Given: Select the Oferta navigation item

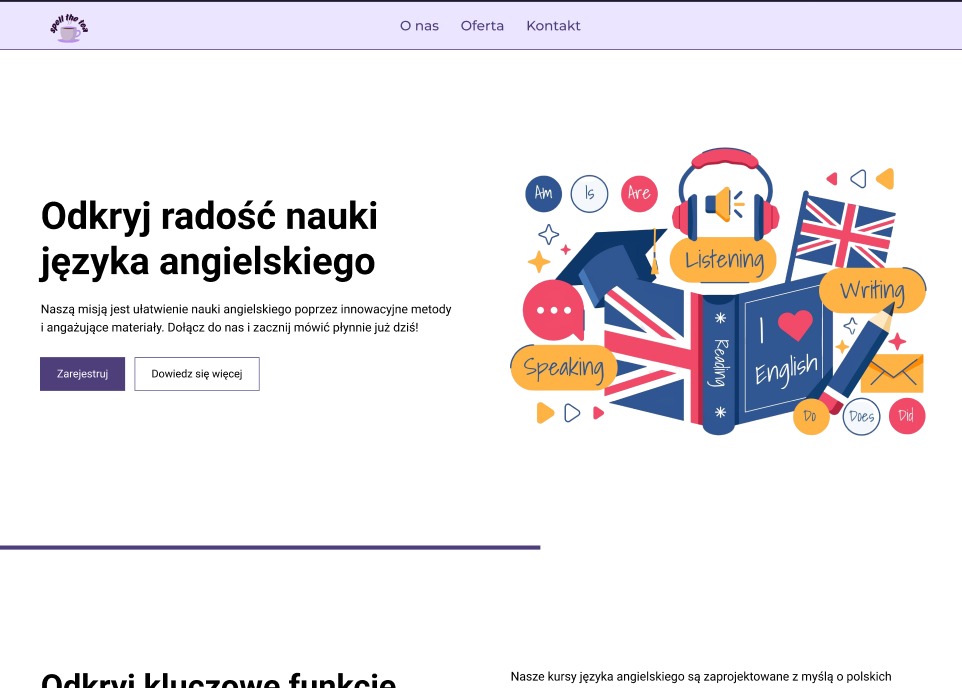Looking at the screenshot, I should click(x=482, y=26).
